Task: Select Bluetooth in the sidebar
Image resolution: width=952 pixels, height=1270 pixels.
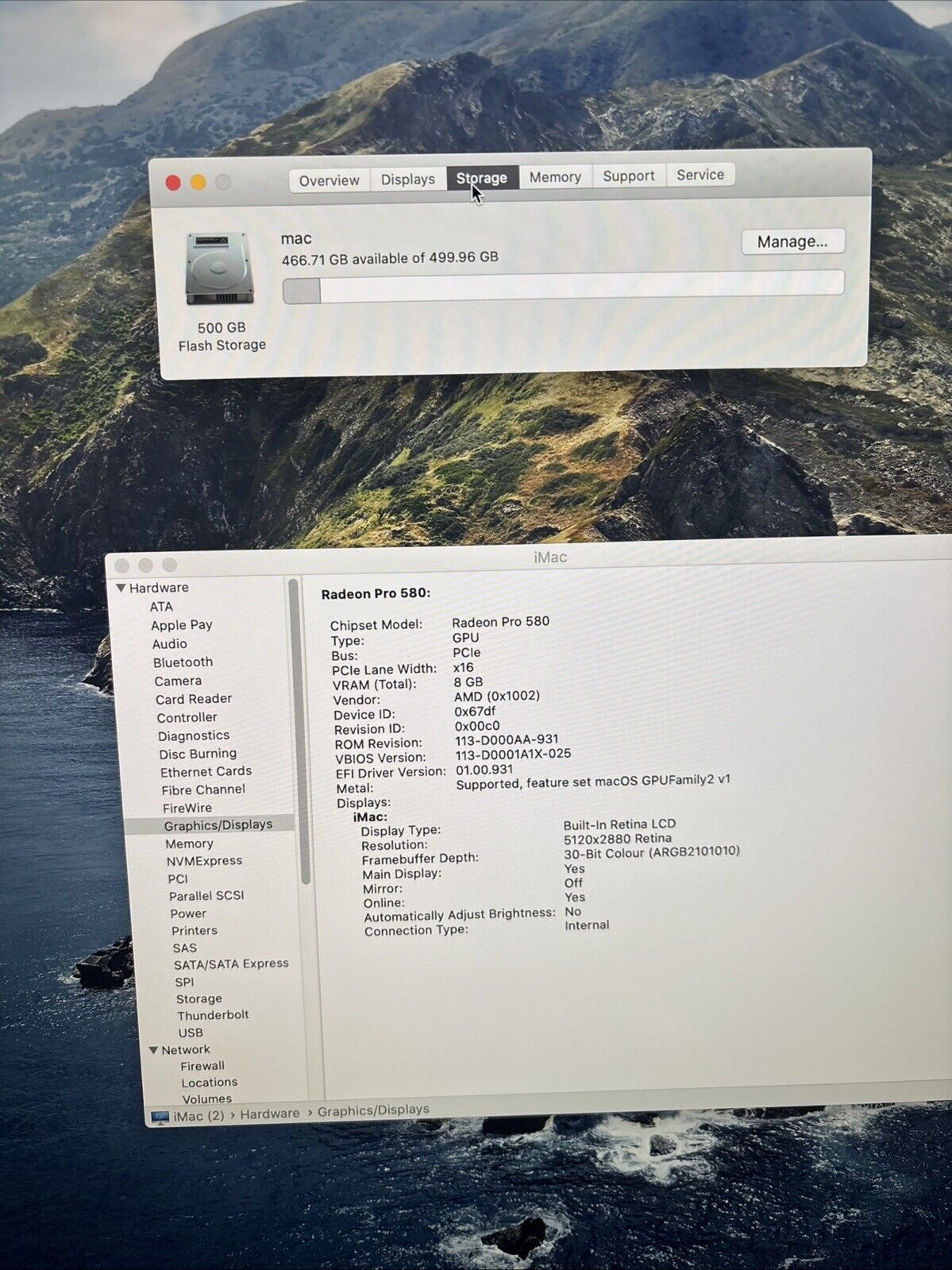Action: coord(183,662)
